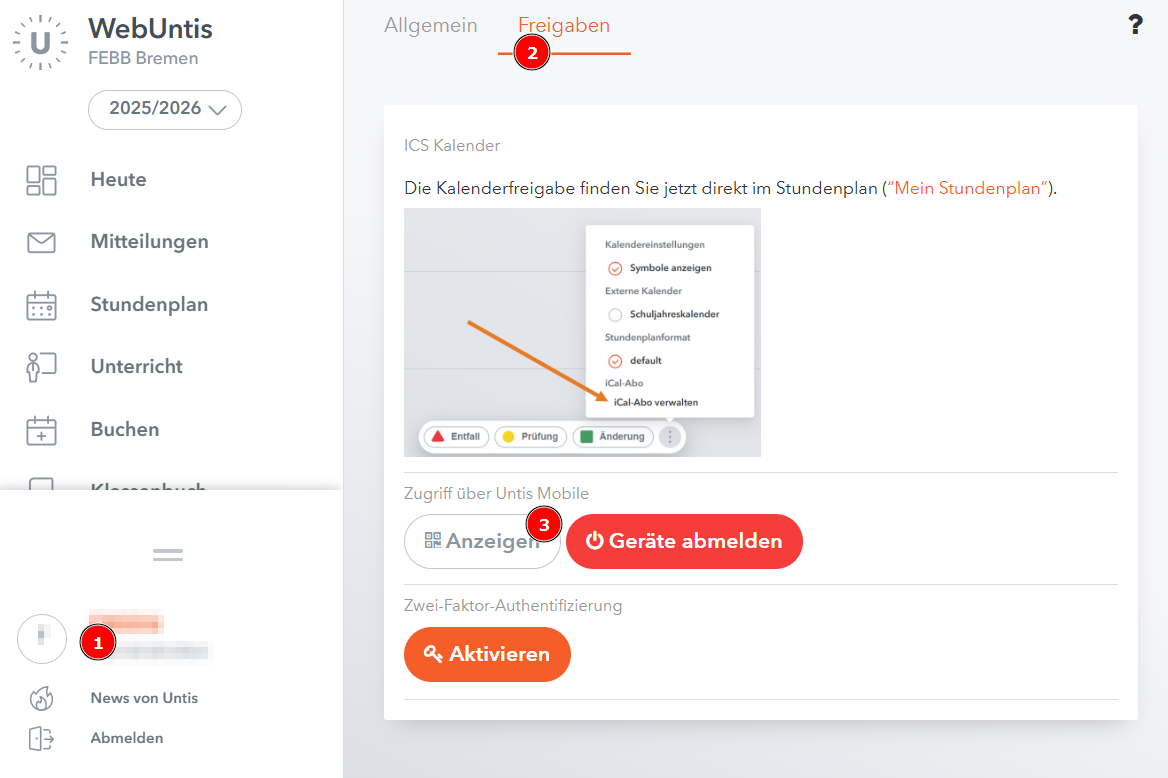Click the News von Untis flame icon

[x=41, y=698]
